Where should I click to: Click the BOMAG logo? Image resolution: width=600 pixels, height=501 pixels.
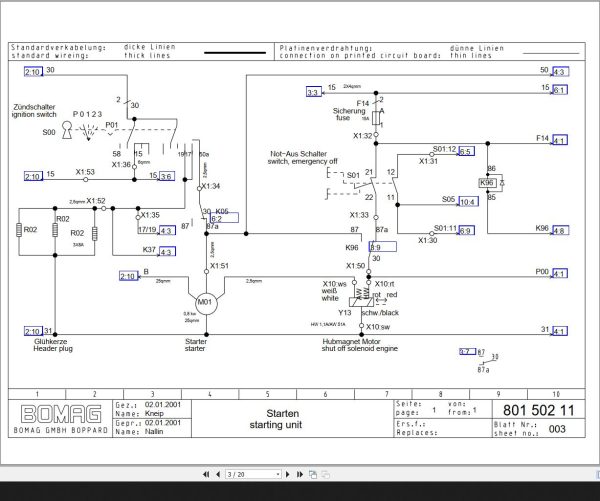pyautogui.click(x=61, y=414)
